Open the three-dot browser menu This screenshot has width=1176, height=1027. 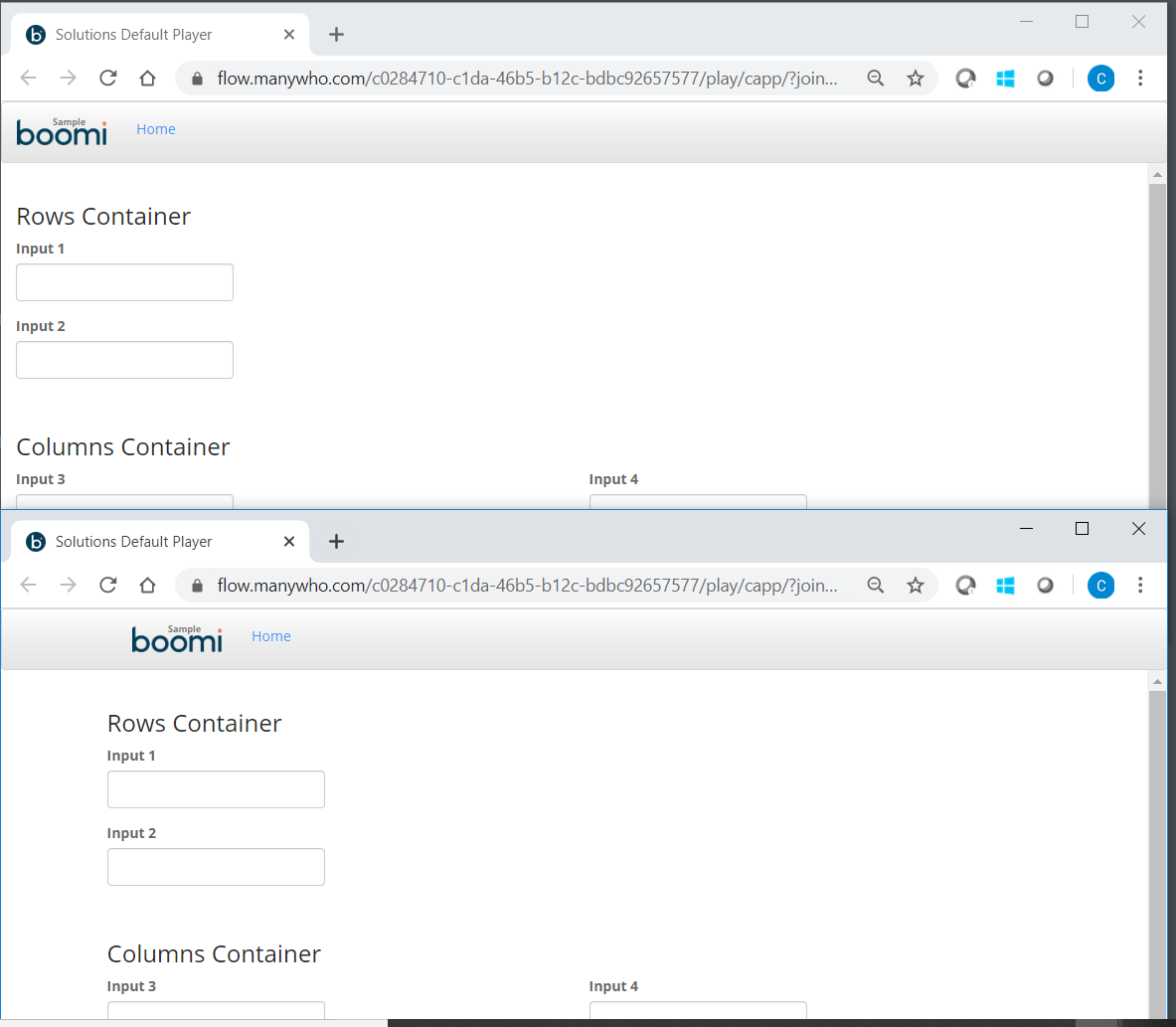tap(1140, 585)
